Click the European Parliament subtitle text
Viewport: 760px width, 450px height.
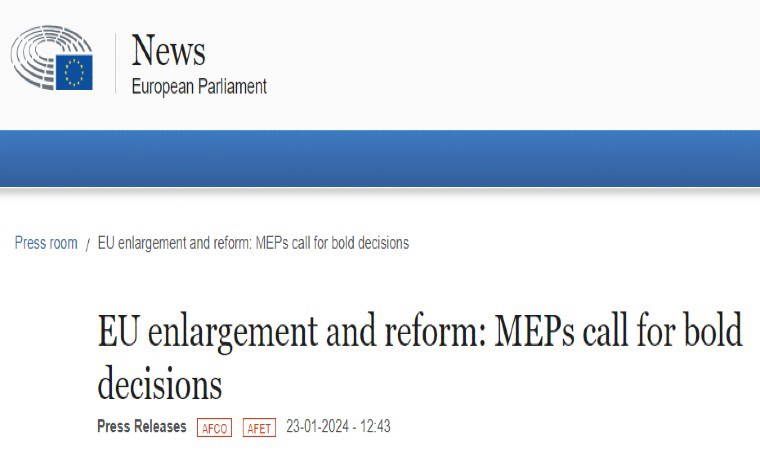199,86
